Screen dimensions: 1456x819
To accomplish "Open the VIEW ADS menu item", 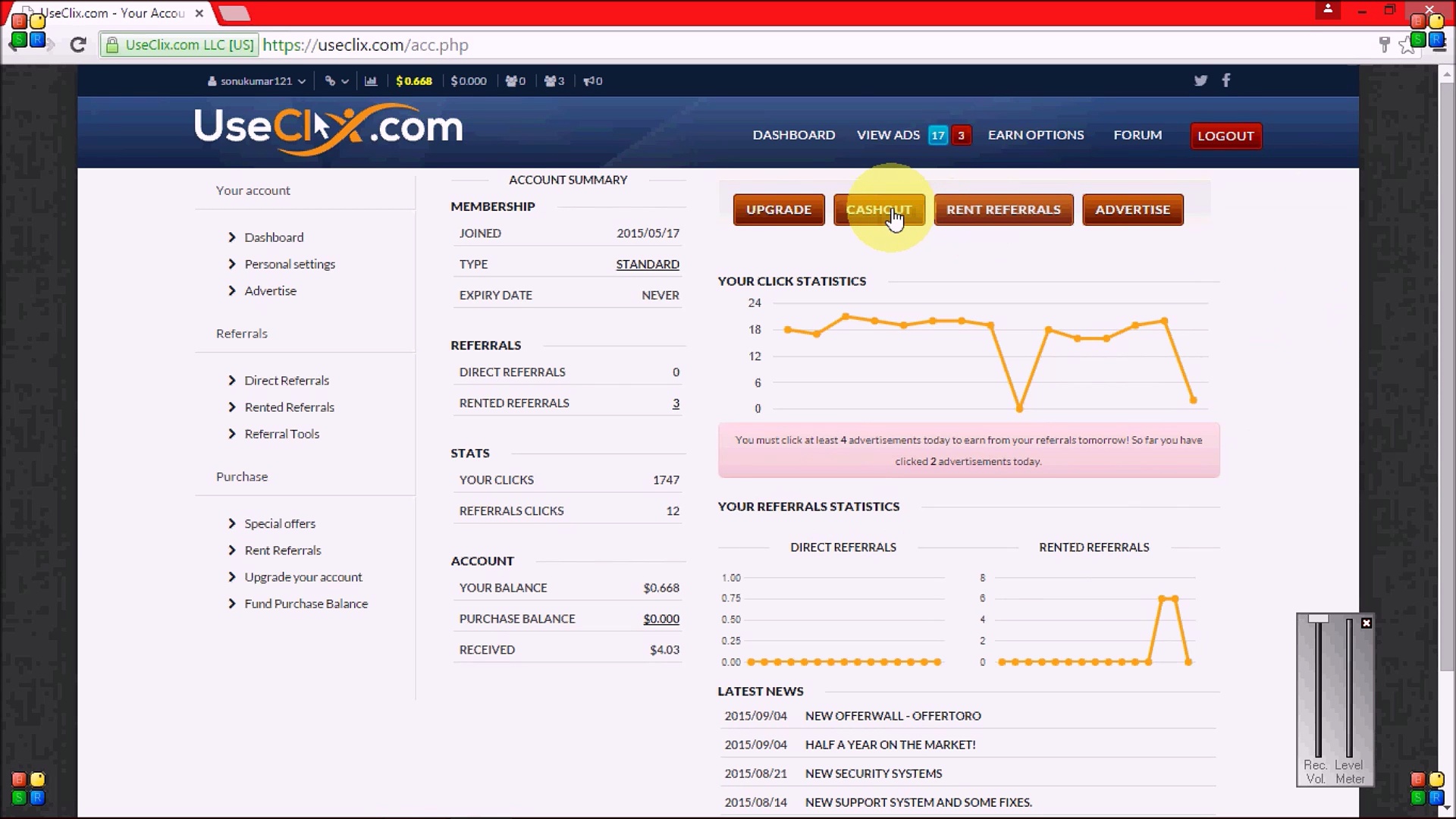I will pyautogui.click(x=887, y=135).
